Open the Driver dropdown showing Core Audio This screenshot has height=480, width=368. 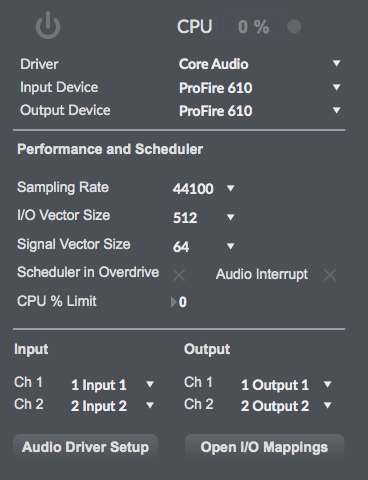(x=260, y=64)
